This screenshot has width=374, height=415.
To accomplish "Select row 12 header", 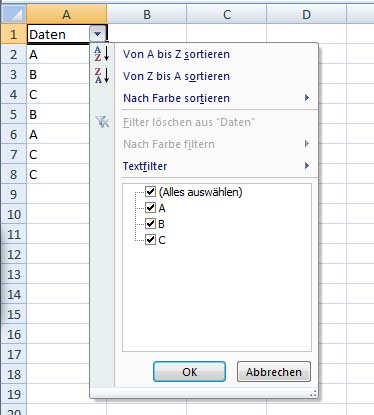I will click(x=14, y=254).
